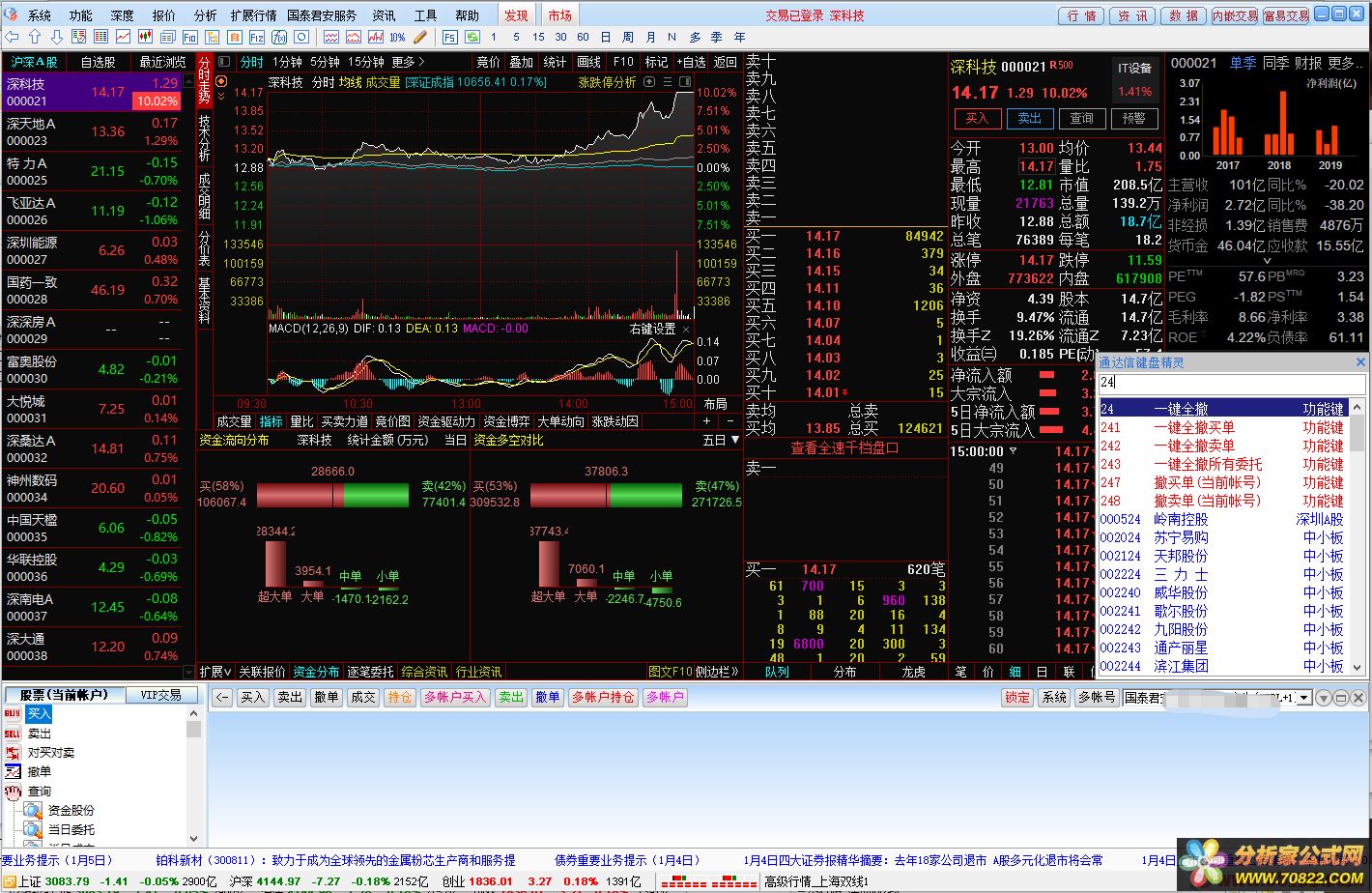Toggle the 叠加 overlay button
Screen dimensions: 1372x893
(521, 62)
